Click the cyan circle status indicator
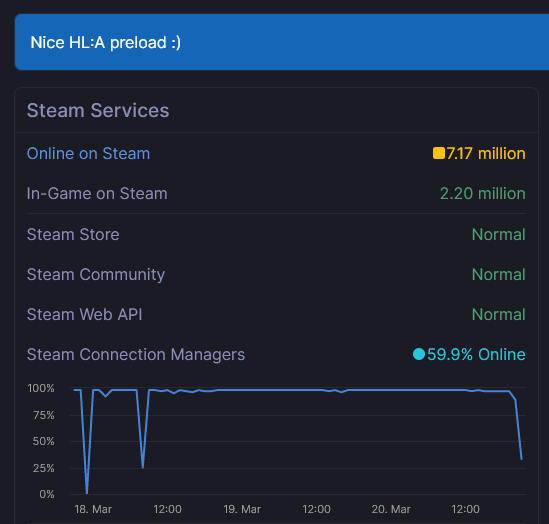Viewport: 549px width, 524px height. pos(419,354)
